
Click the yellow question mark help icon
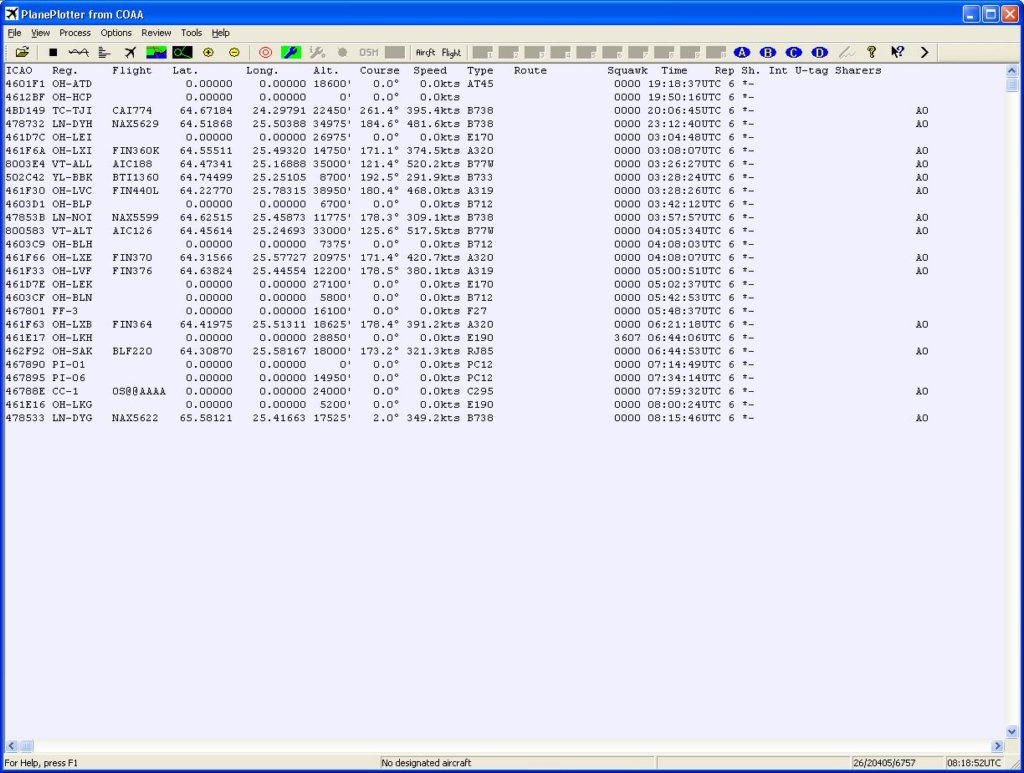coord(872,52)
